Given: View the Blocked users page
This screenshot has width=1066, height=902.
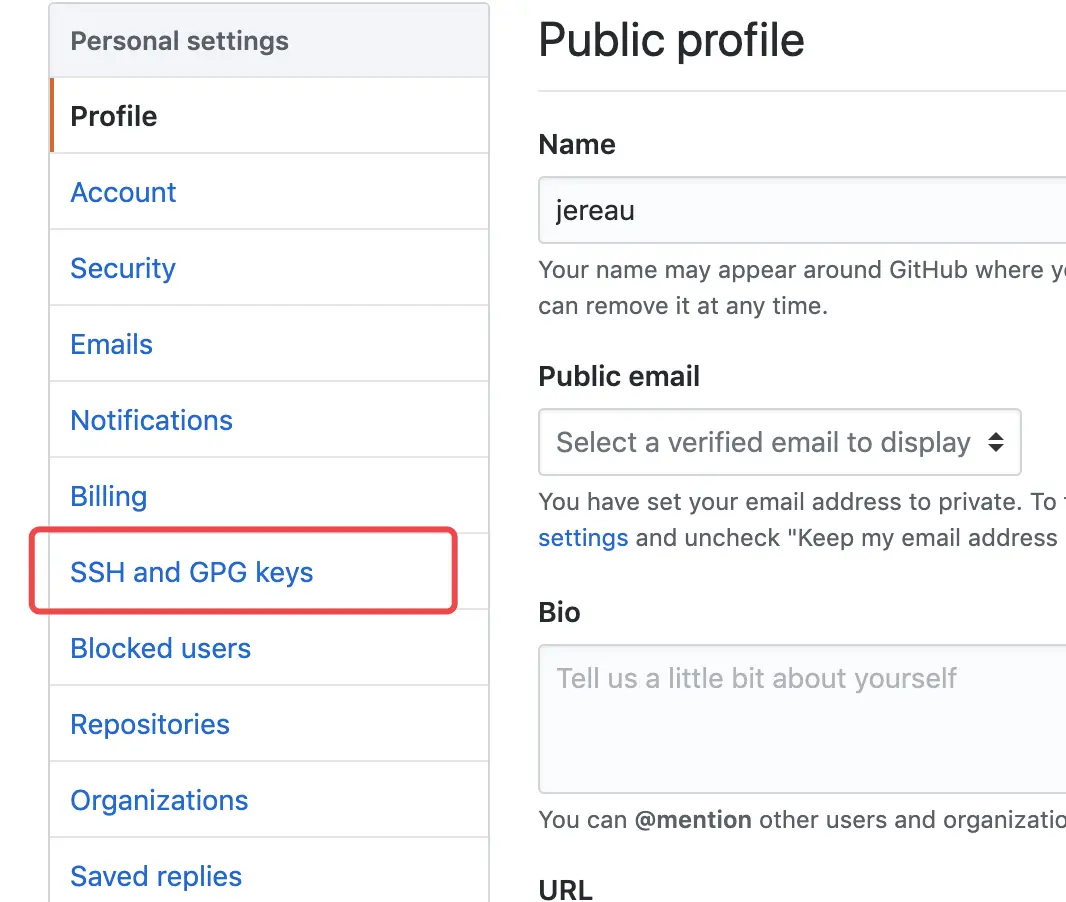Looking at the screenshot, I should pyautogui.click(x=160, y=648).
